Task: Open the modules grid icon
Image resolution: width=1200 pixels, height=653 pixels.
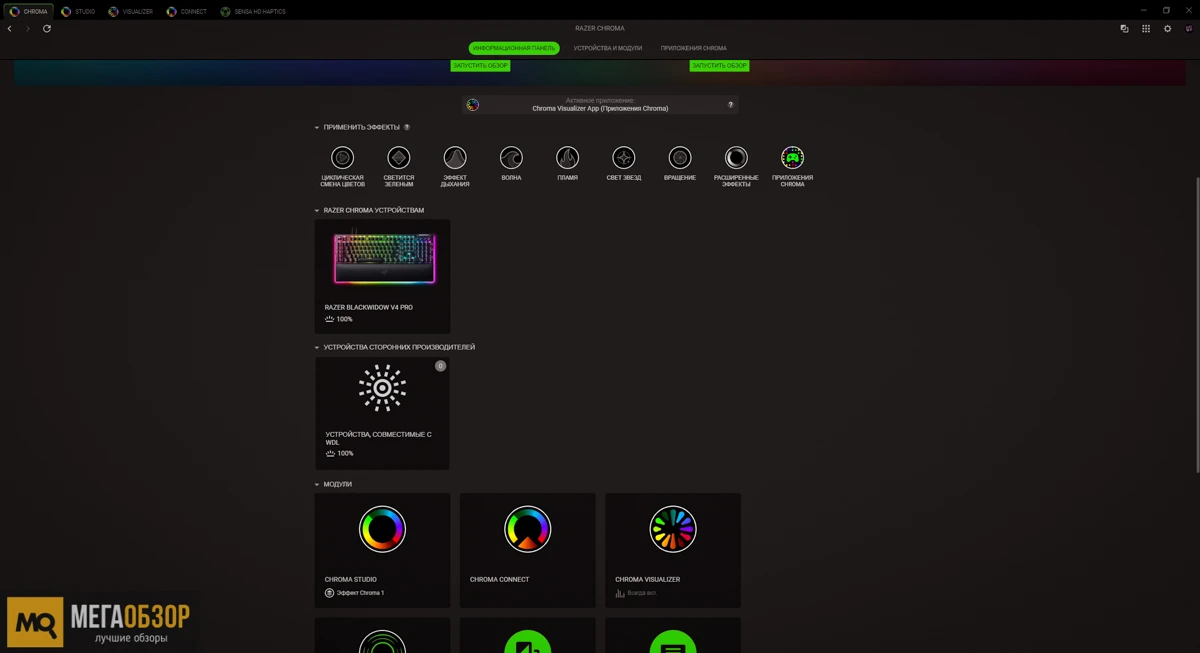Action: [x=1146, y=29]
